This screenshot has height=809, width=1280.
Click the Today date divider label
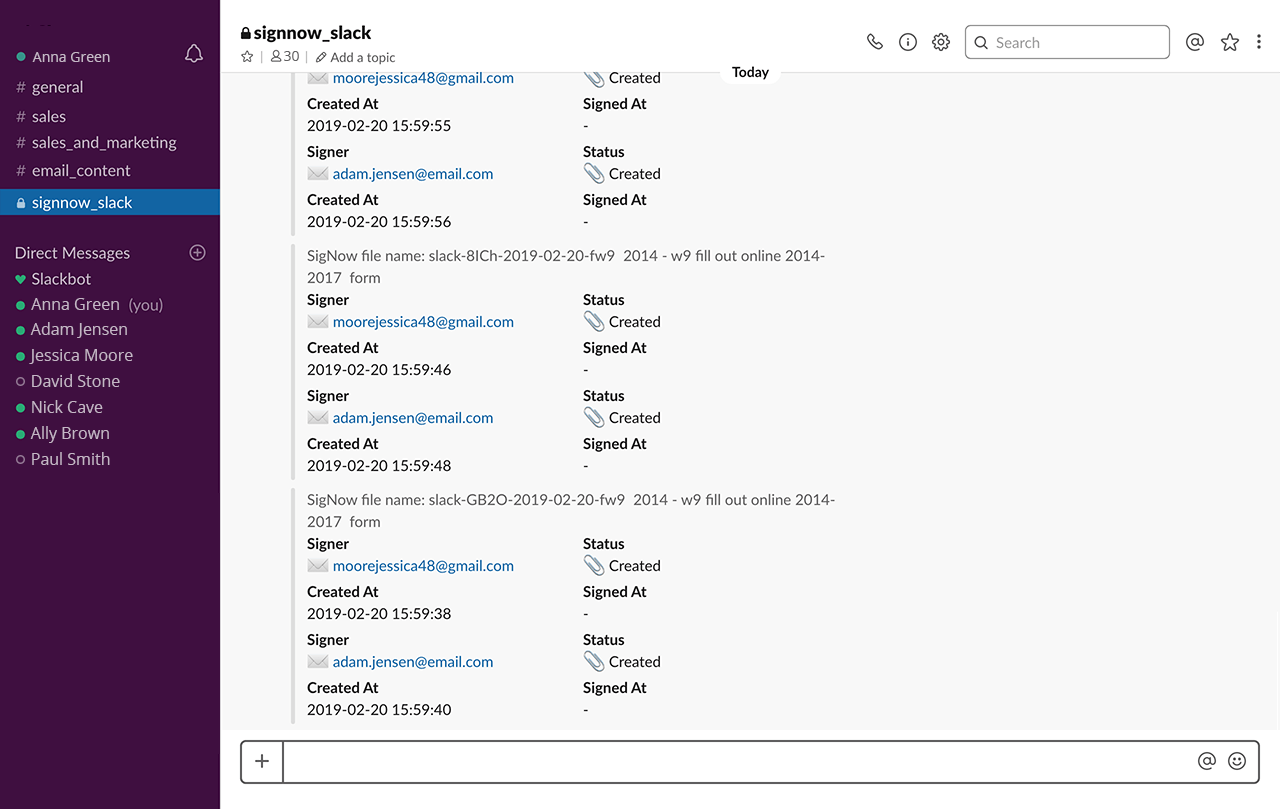pyautogui.click(x=750, y=72)
